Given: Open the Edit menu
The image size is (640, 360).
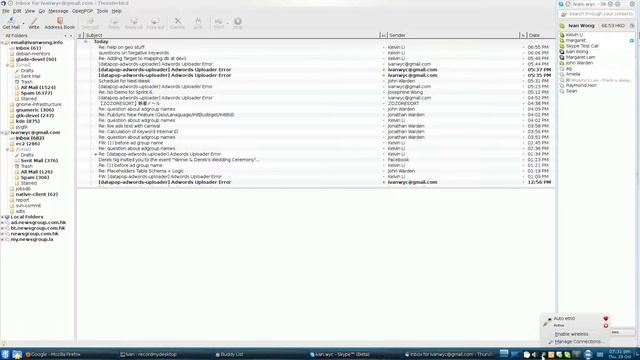Looking at the screenshot, I should pos(17,11).
